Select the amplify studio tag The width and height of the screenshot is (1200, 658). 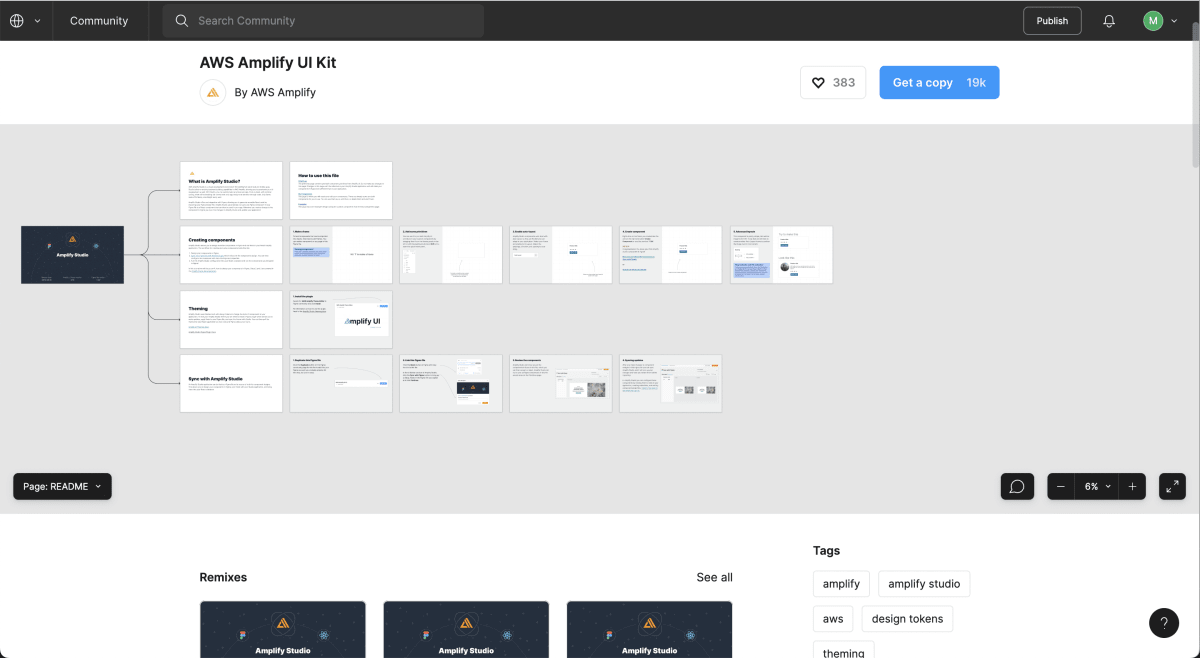pyautogui.click(x=924, y=584)
